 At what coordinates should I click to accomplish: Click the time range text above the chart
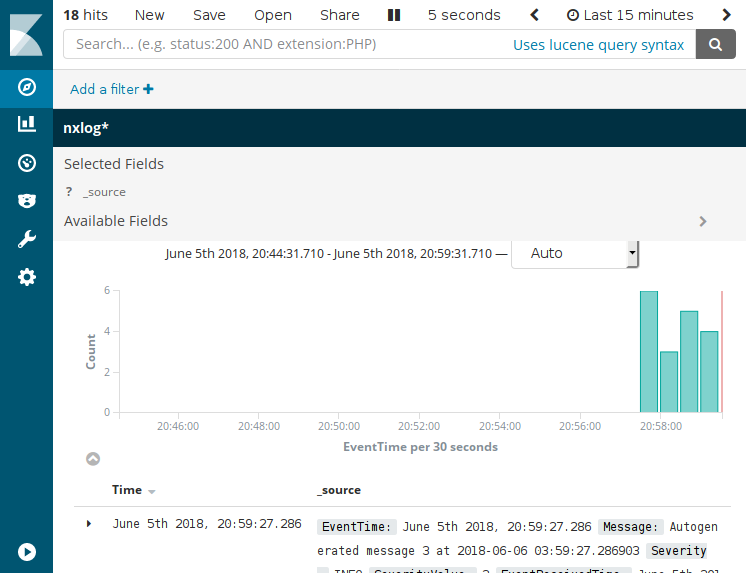pyautogui.click(x=329, y=254)
